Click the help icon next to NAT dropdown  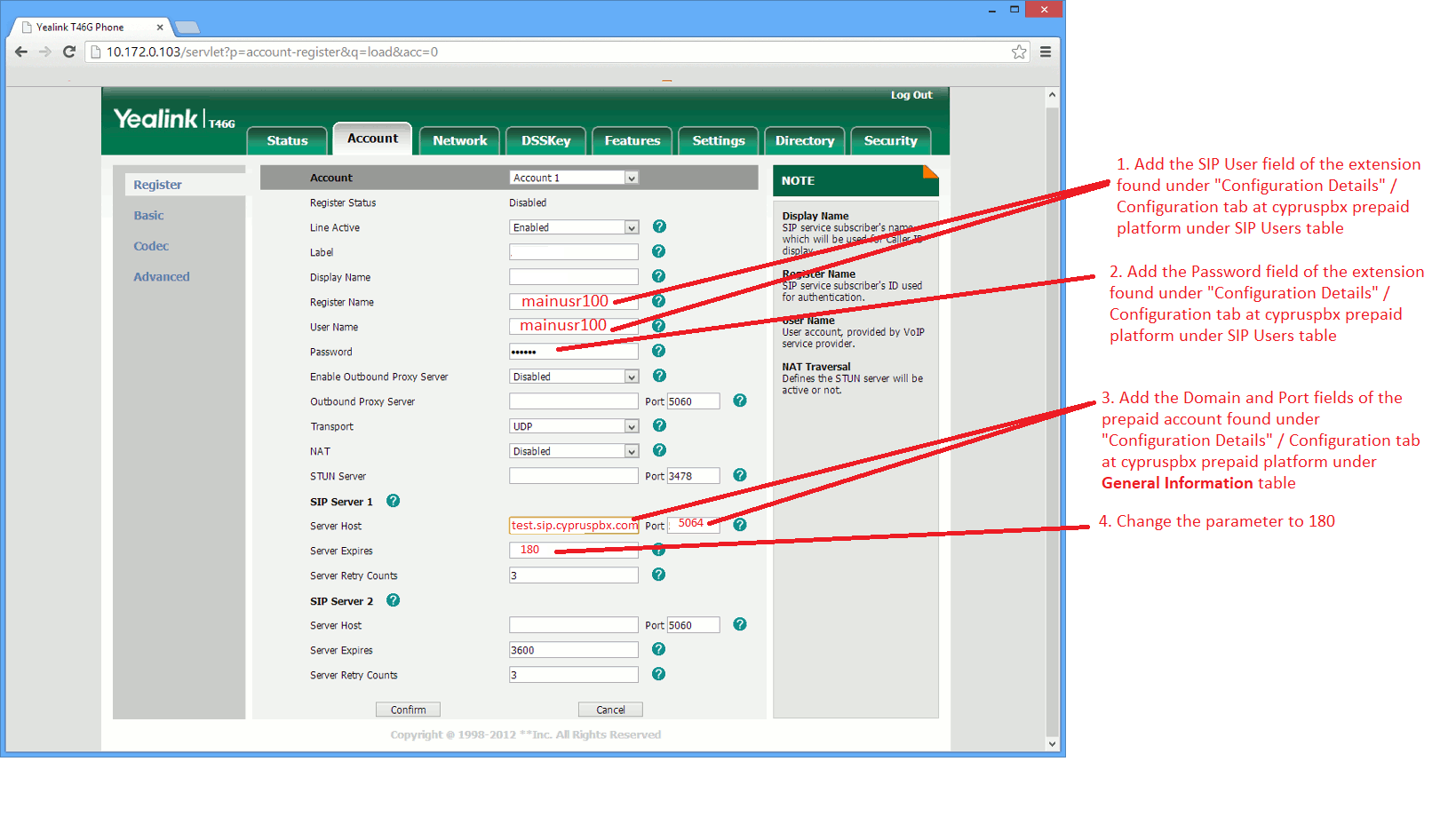[x=659, y=450]
